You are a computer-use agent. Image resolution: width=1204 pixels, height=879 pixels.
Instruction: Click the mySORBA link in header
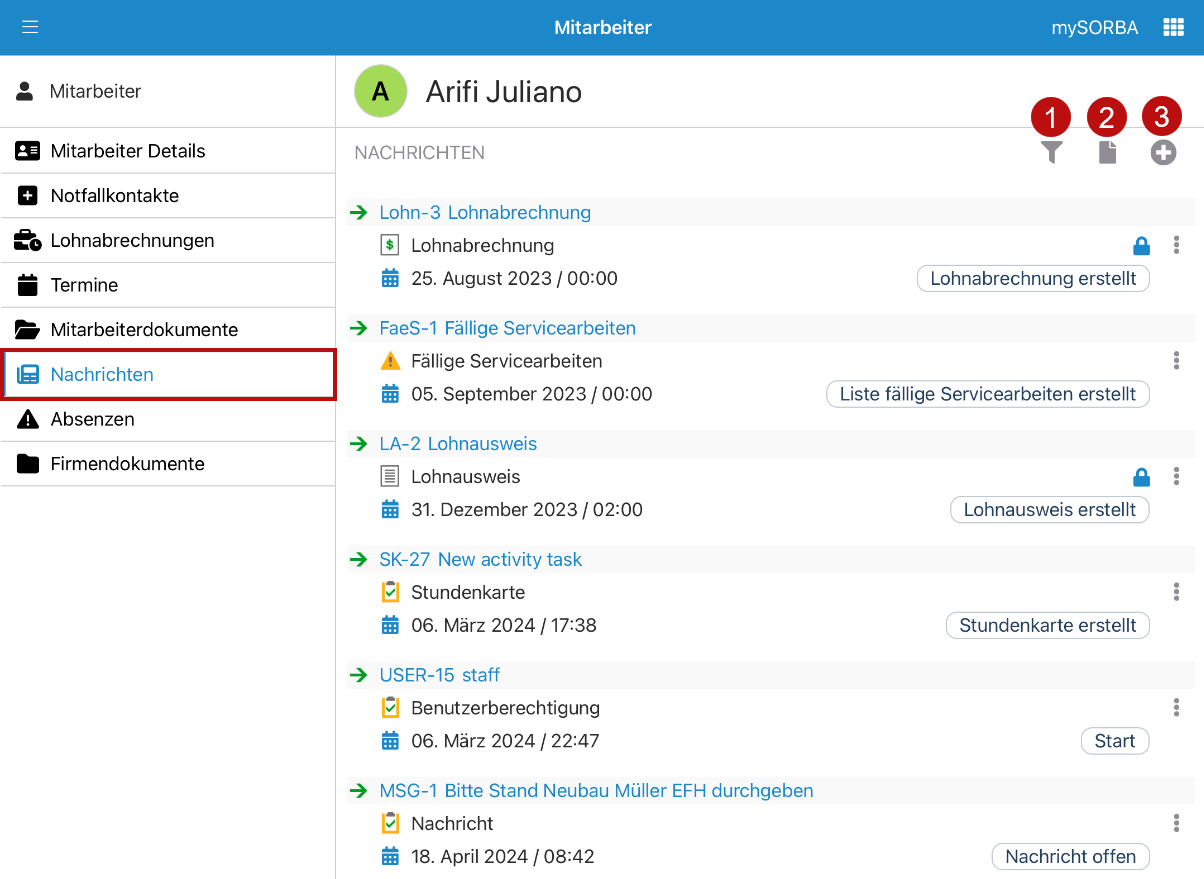coord(1094,28)
